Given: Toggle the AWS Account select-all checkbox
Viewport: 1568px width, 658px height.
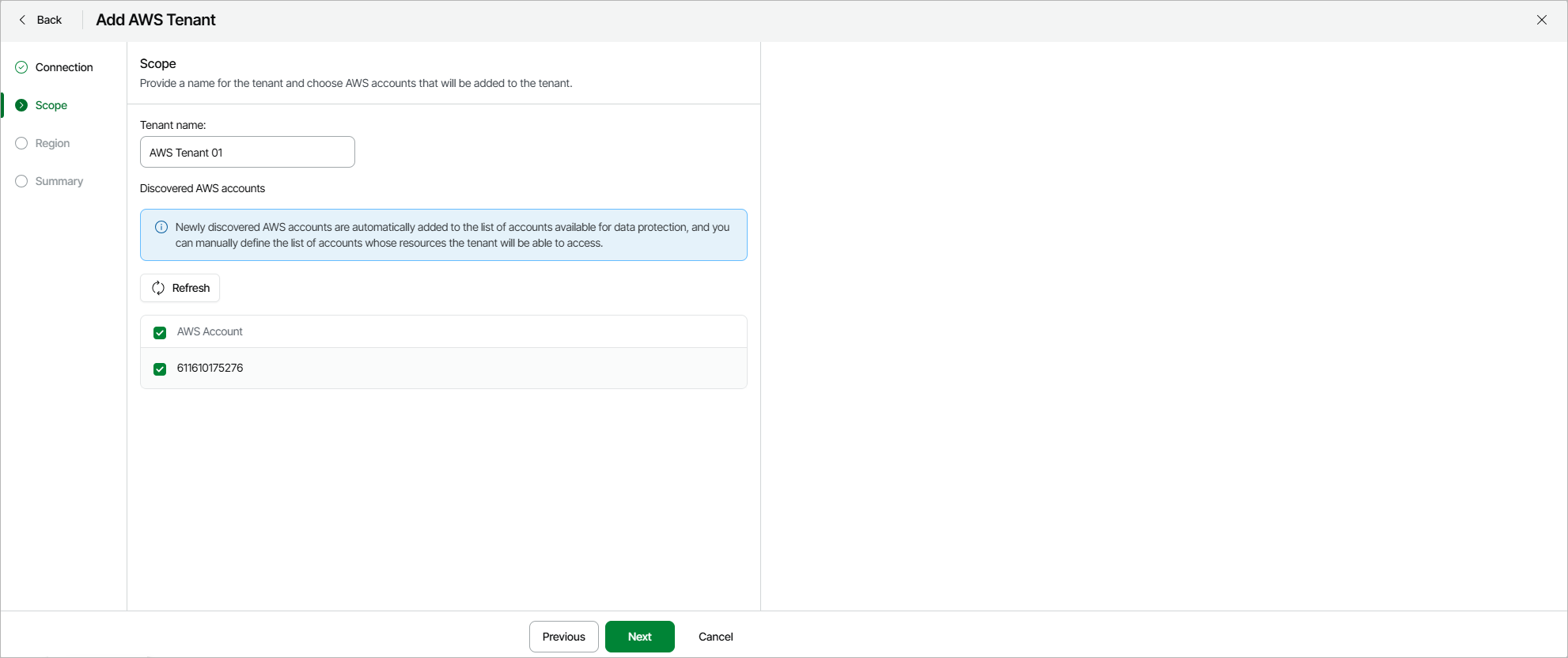Looking at the screenshot, I should tap(160, 332).
